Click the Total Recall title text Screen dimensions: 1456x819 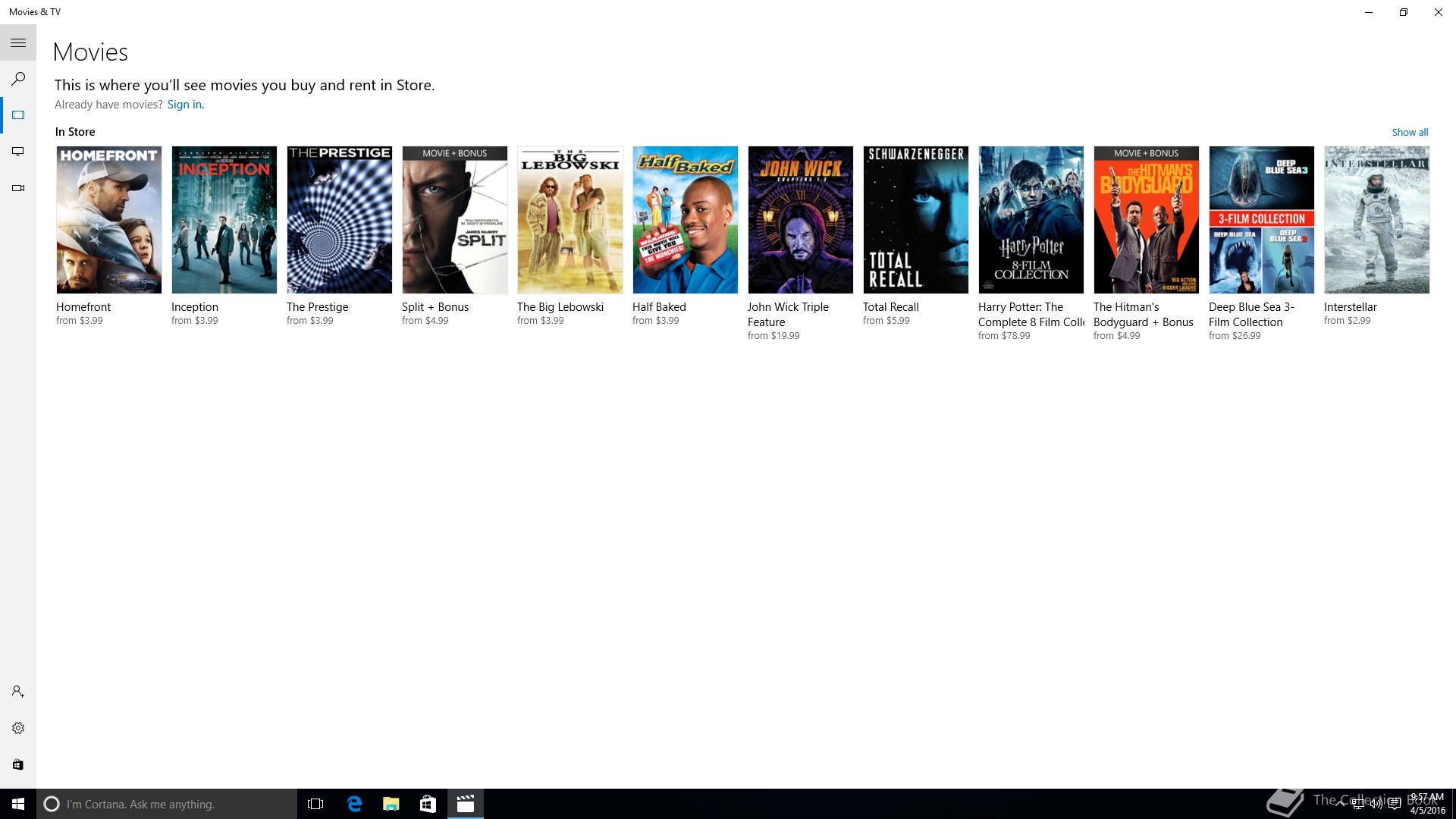(x=891, y=307)
